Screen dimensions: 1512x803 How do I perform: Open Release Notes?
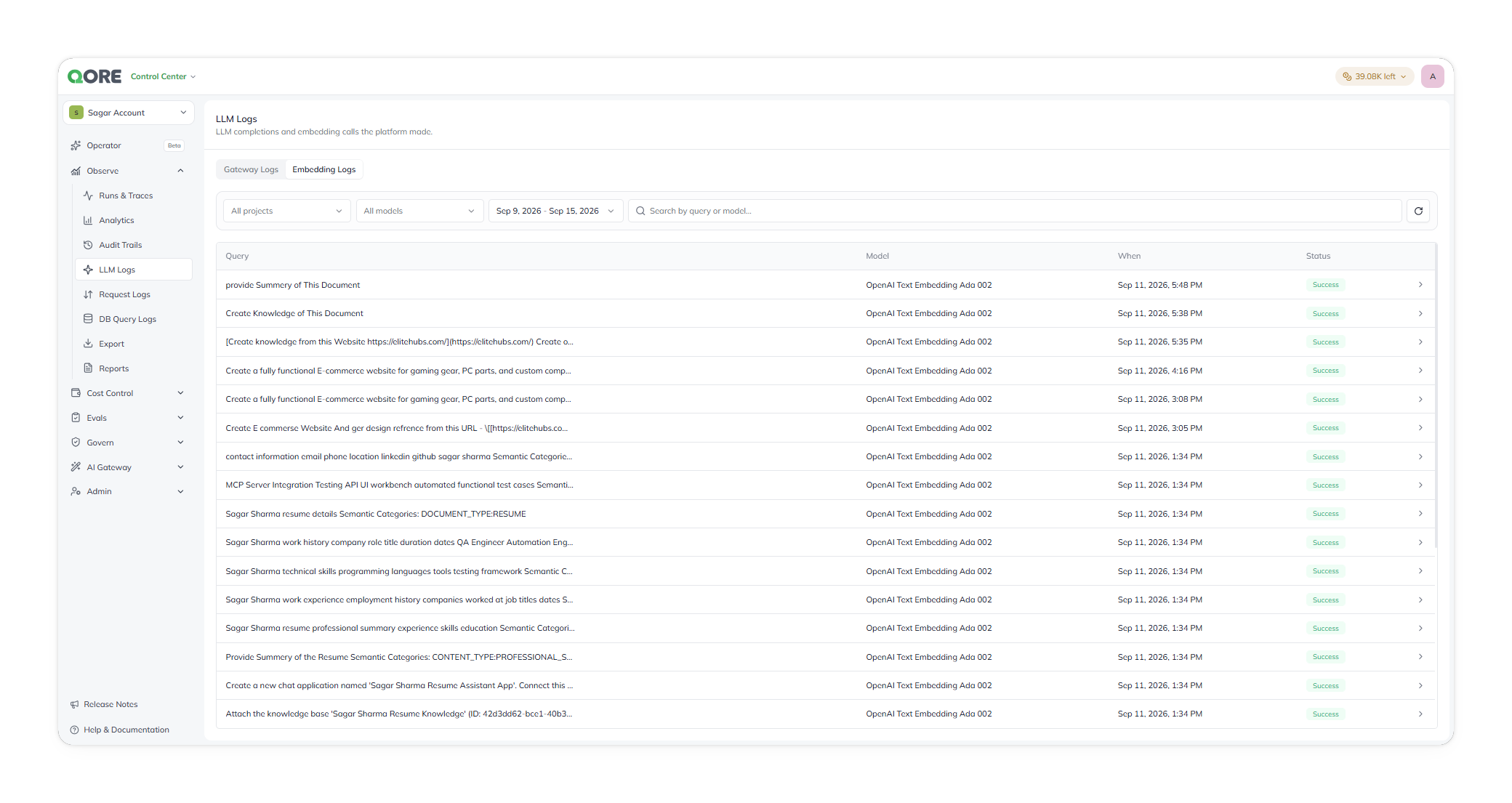tap(104, 704)
